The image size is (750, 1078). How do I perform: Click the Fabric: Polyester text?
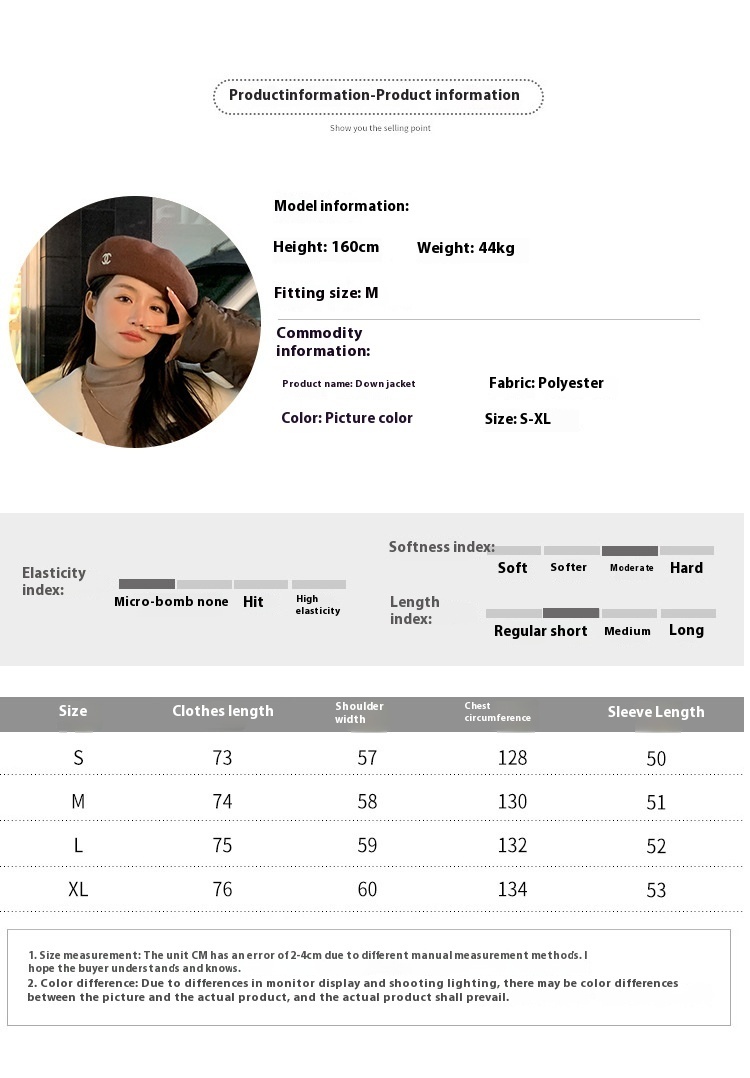(546, 383)
